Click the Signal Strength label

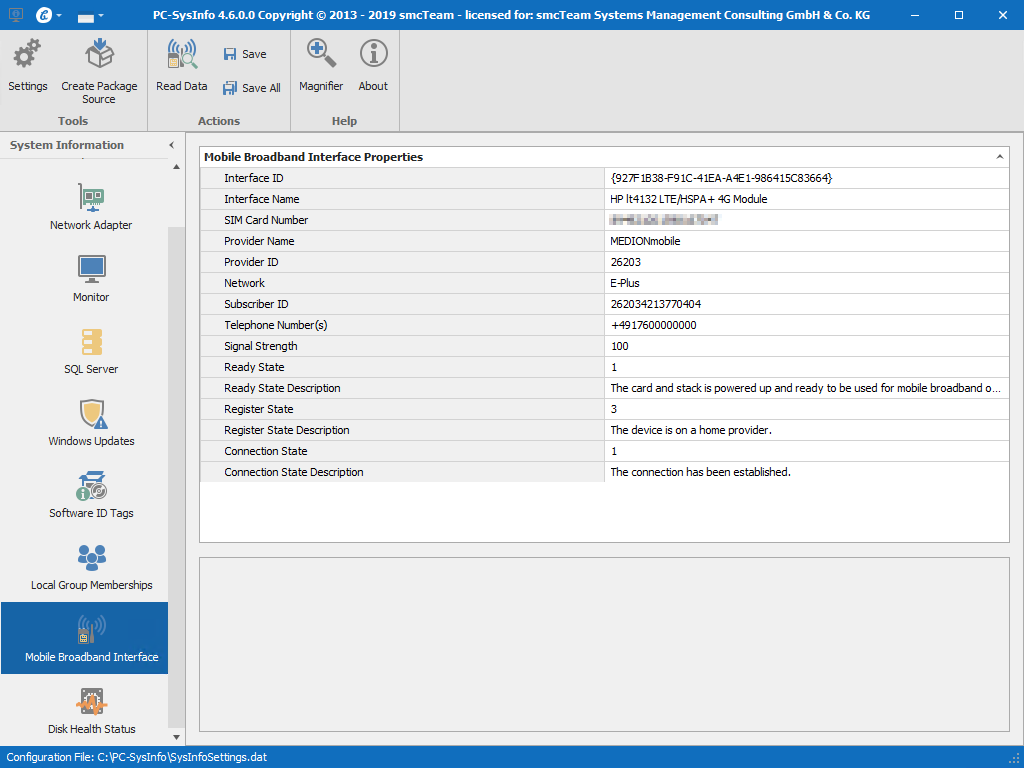[261, 346]
